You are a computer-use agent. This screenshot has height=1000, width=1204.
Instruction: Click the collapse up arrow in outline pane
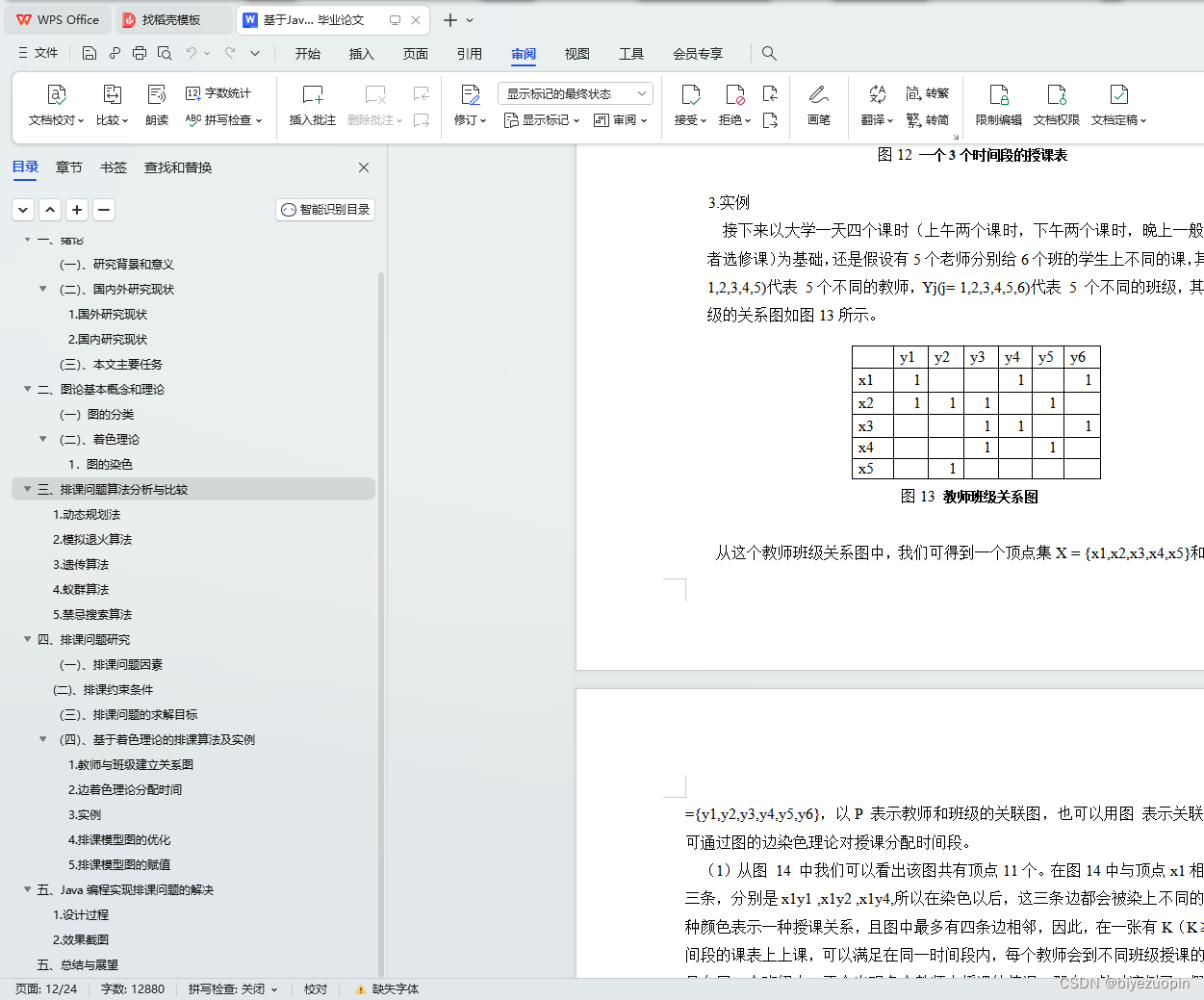pos(50,209)
